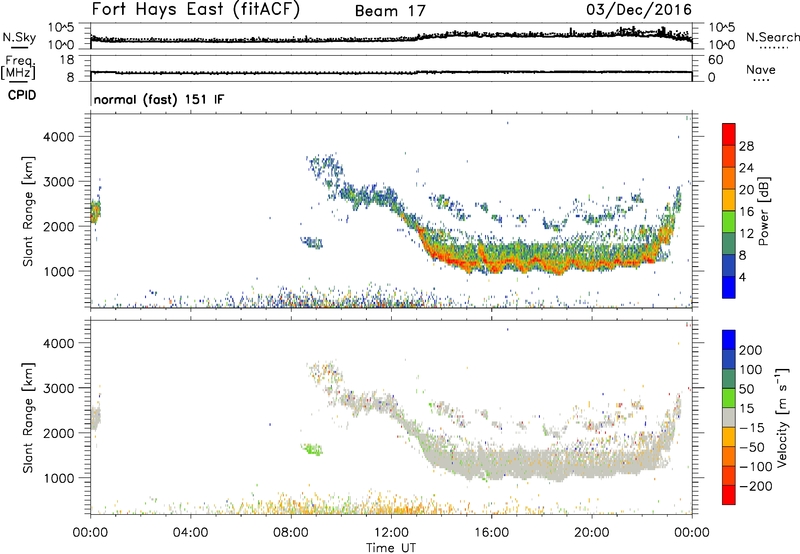The width and height of the screenshot is (800, 554).
Task: Click the power color bar
Action: coord(729,211)
